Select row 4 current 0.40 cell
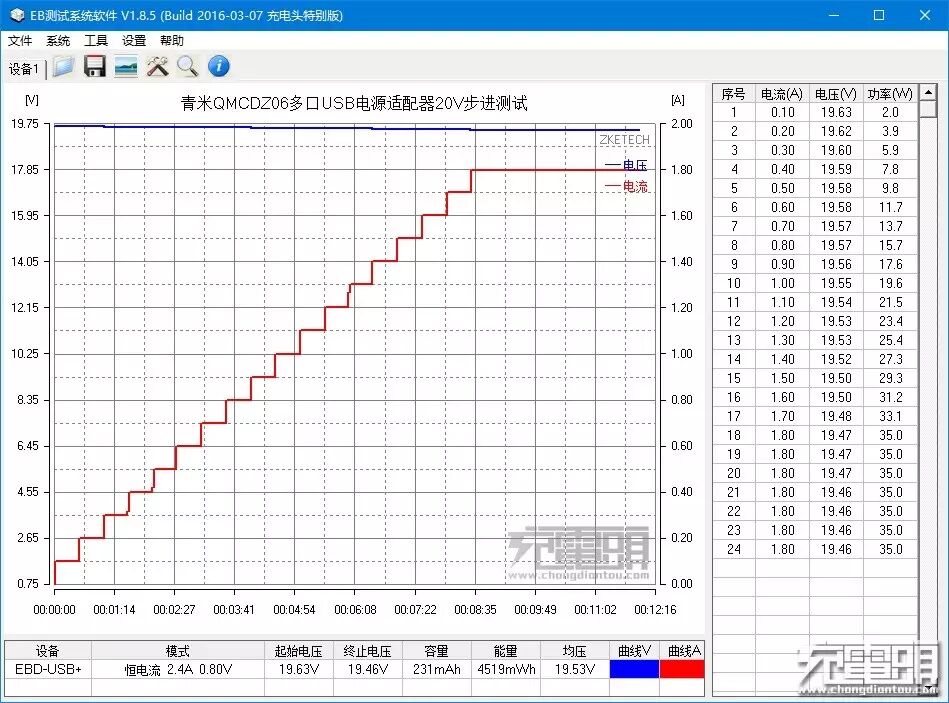The height and width of the screenshot is (703, 949). (782, 169)
